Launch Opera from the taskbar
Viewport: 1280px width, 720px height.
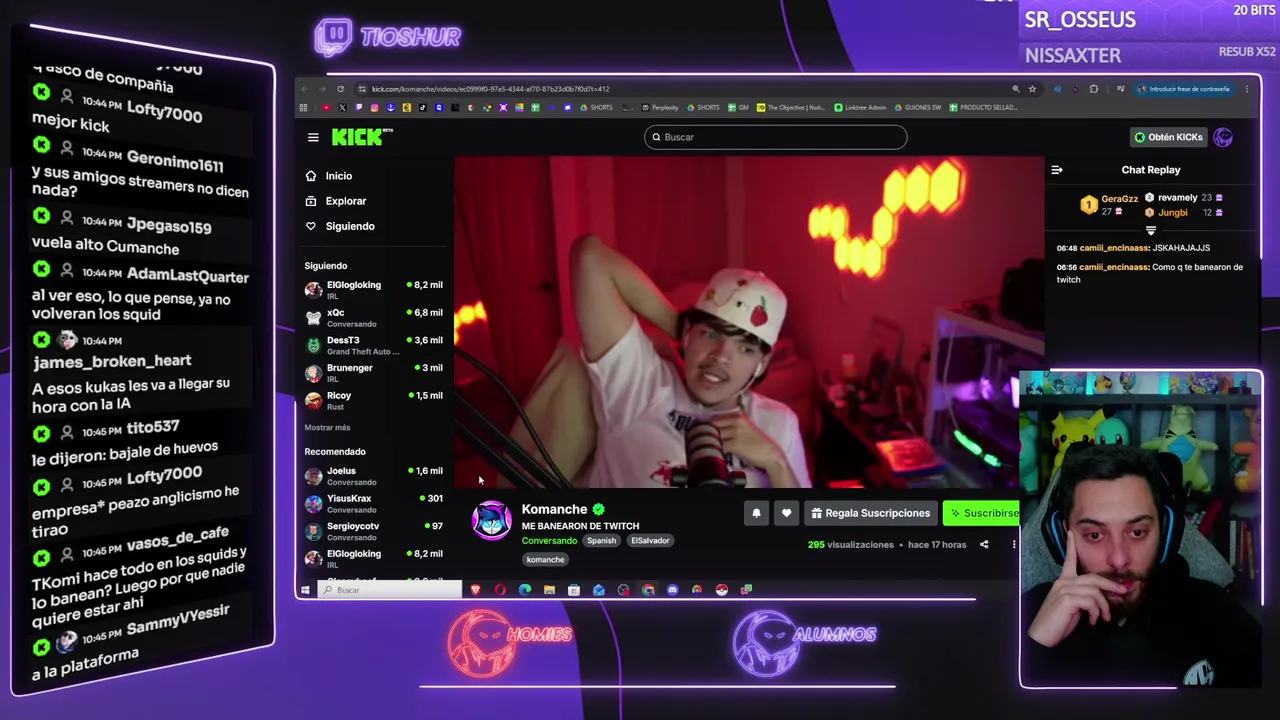click(x=500, y=590)
